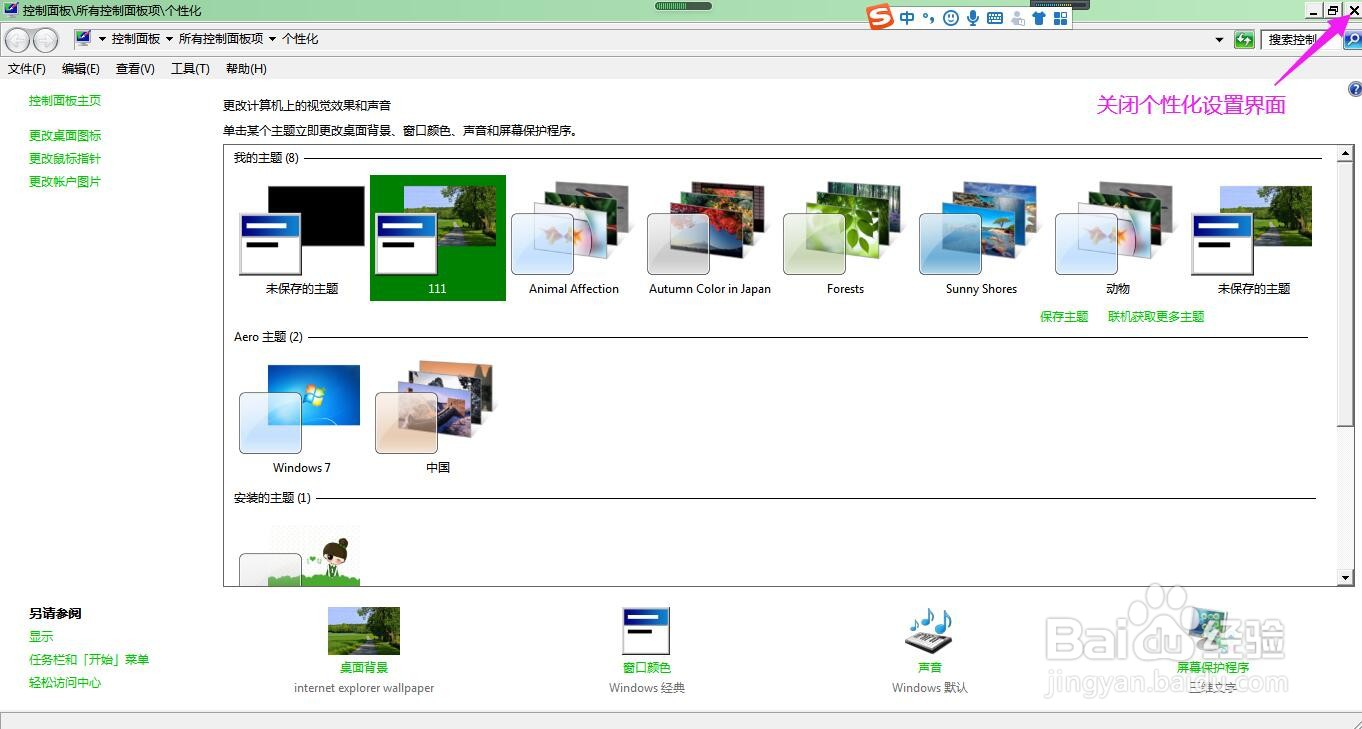This screenshot has height=729, width=1362.
Task: Expand the chevron after 控制面板 breadcrumb
Action: click(167, 39)
